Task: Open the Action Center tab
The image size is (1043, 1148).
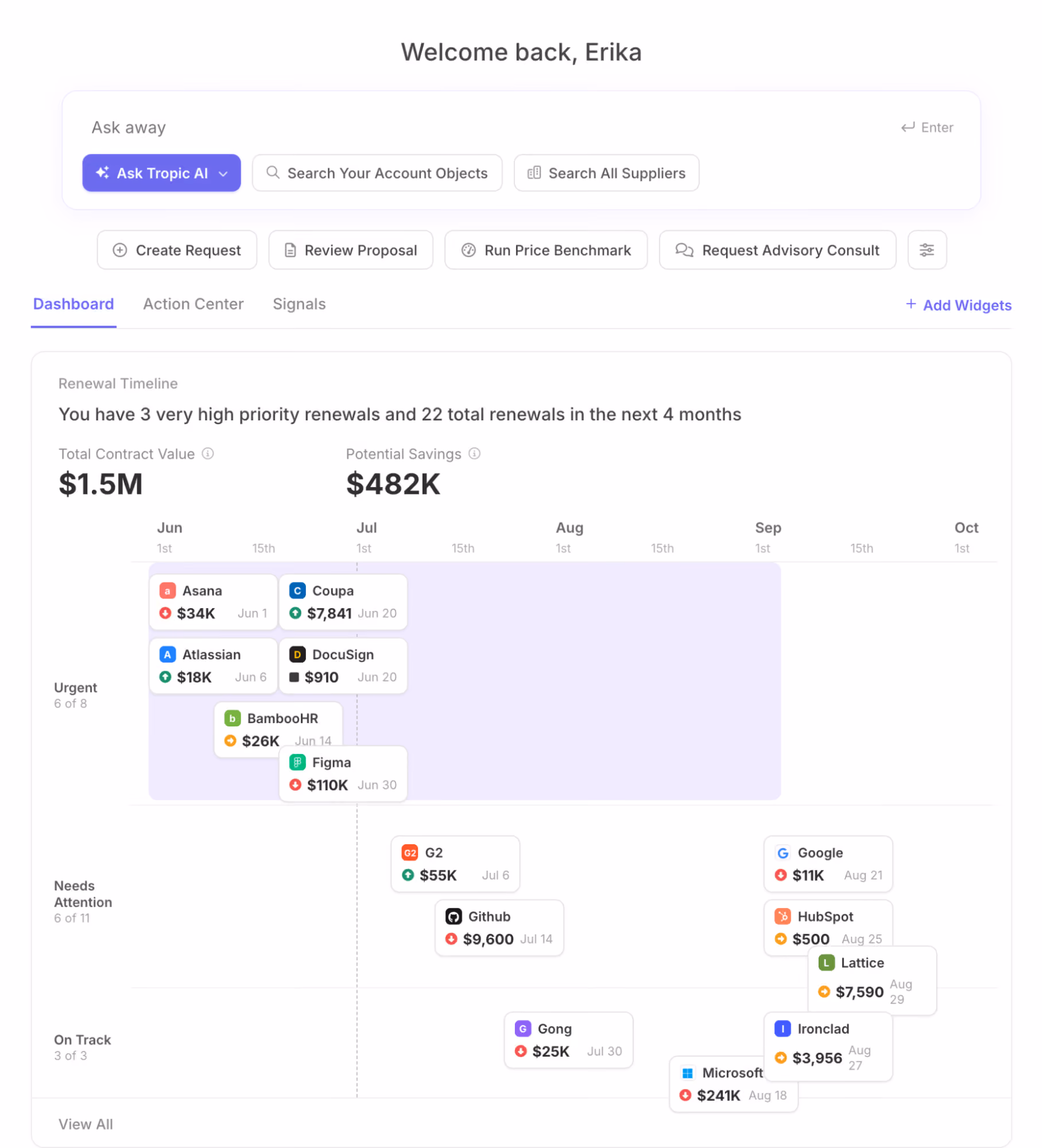Action: 193,304
